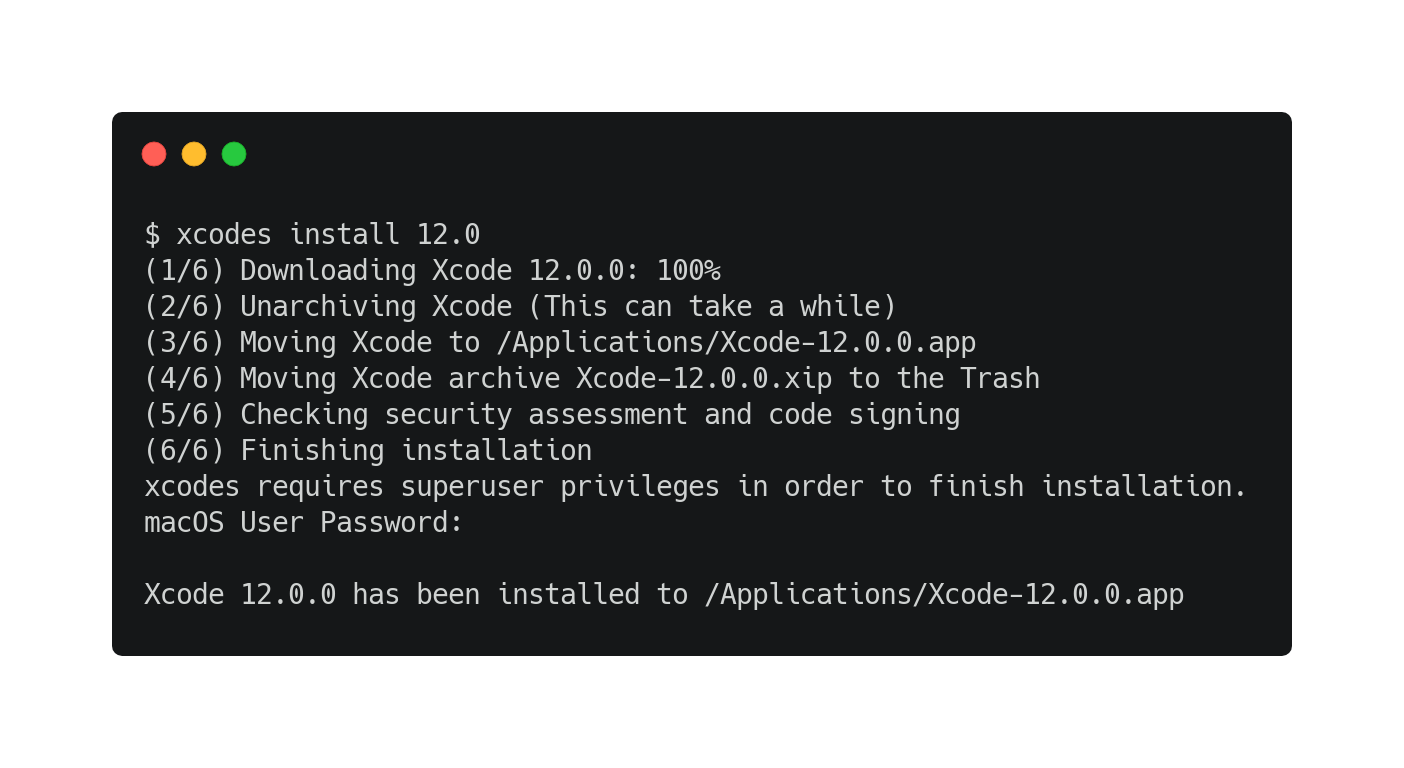Maximize the terminal using green button
This screenshot has width=1404, height=768.
pos(234,154)
